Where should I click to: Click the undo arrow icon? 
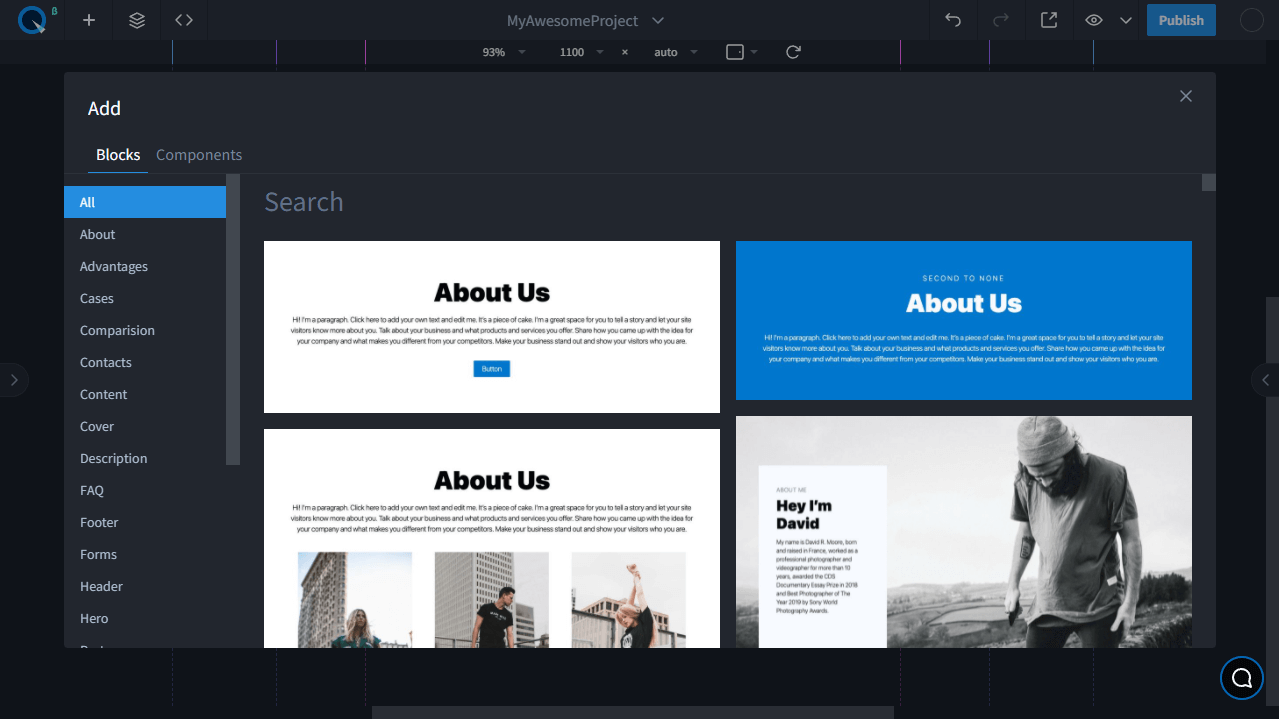(953, 20)
